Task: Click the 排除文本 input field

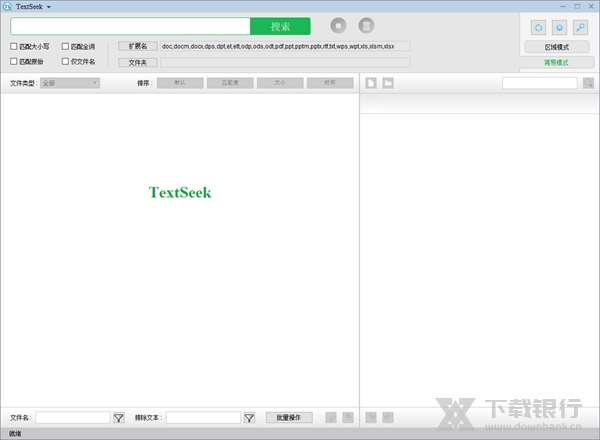Action: pyautogui.click(x=204, y=417)
